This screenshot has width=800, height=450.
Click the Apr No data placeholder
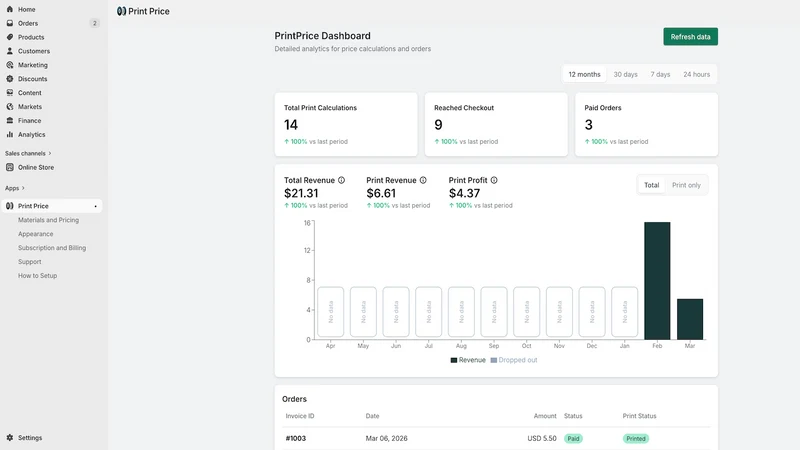(x=331, y=312)
